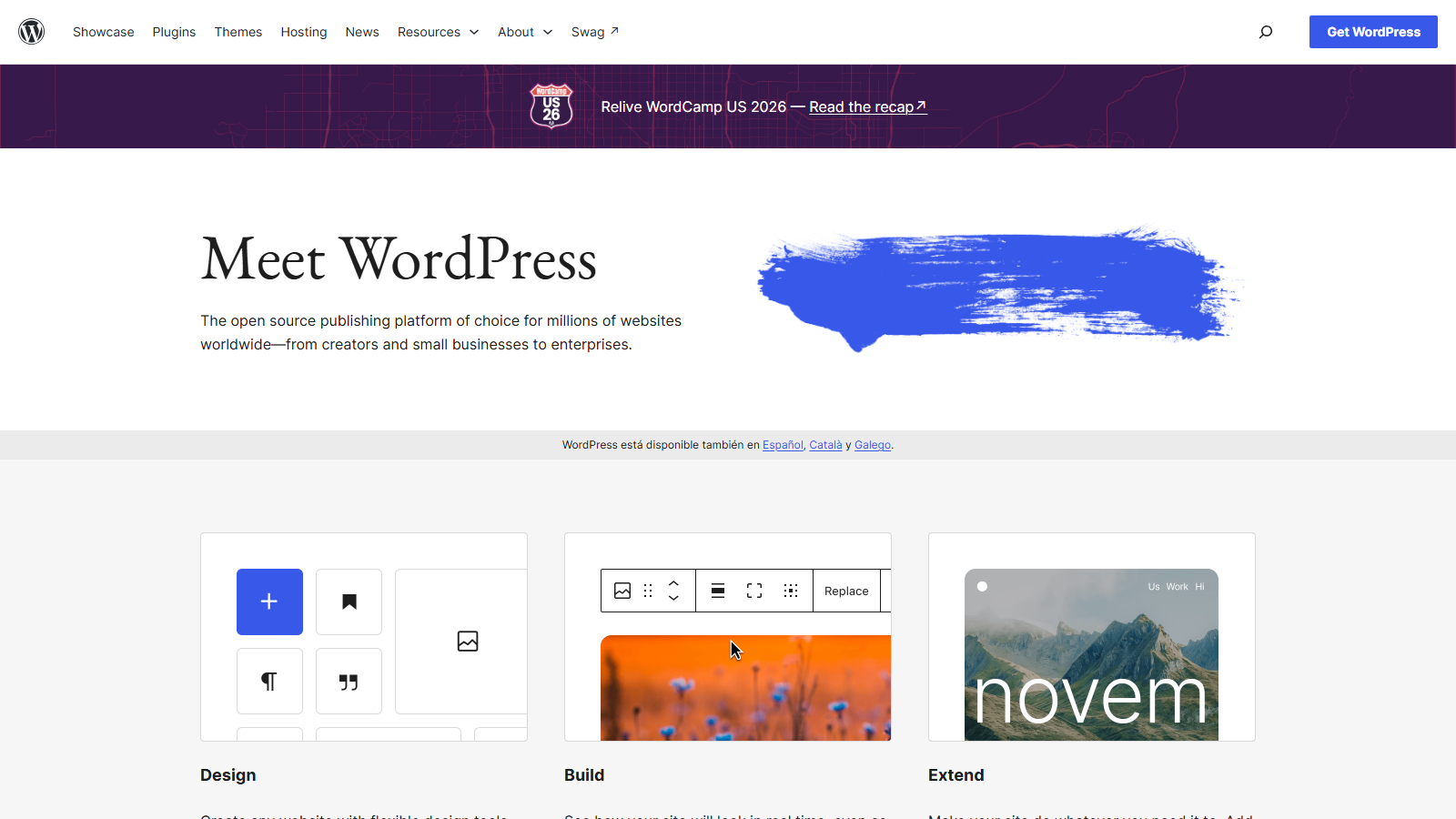Click the Extend heading

(x=956, y=775)
